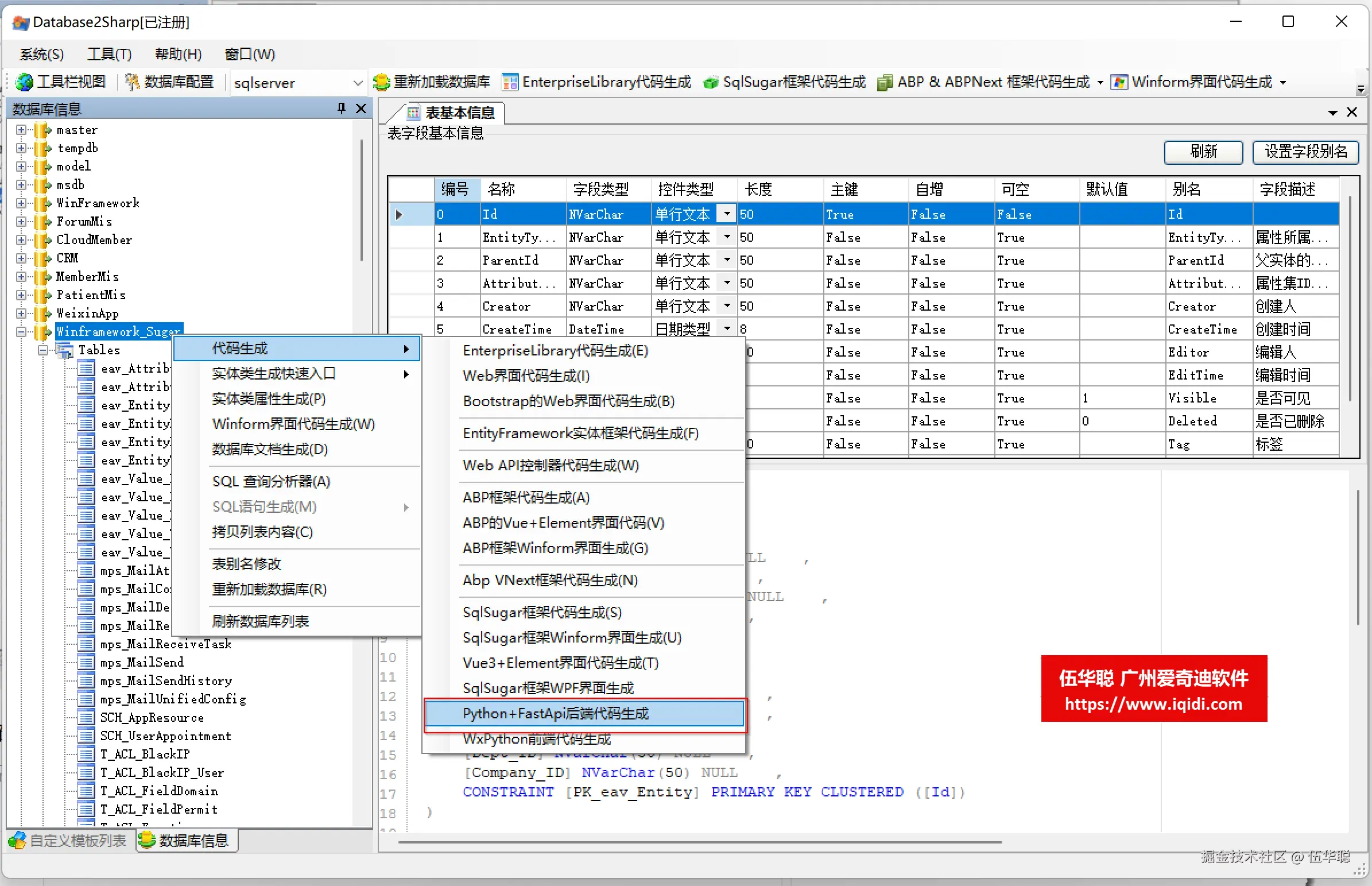The image size is (1372, 886).
Task: Click the 工具栏视图 globe icon
Action: [x=24, y=82]
